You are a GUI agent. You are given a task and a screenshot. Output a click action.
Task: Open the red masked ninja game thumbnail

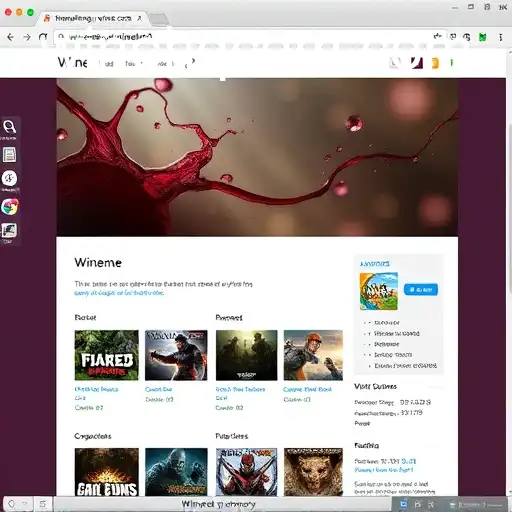[246, 472]
